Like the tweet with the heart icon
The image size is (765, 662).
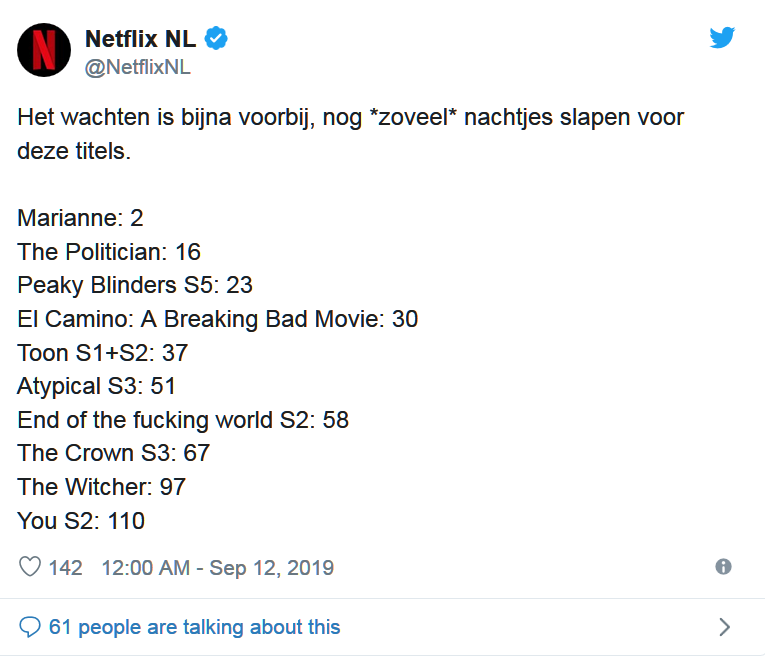(30, 567)
